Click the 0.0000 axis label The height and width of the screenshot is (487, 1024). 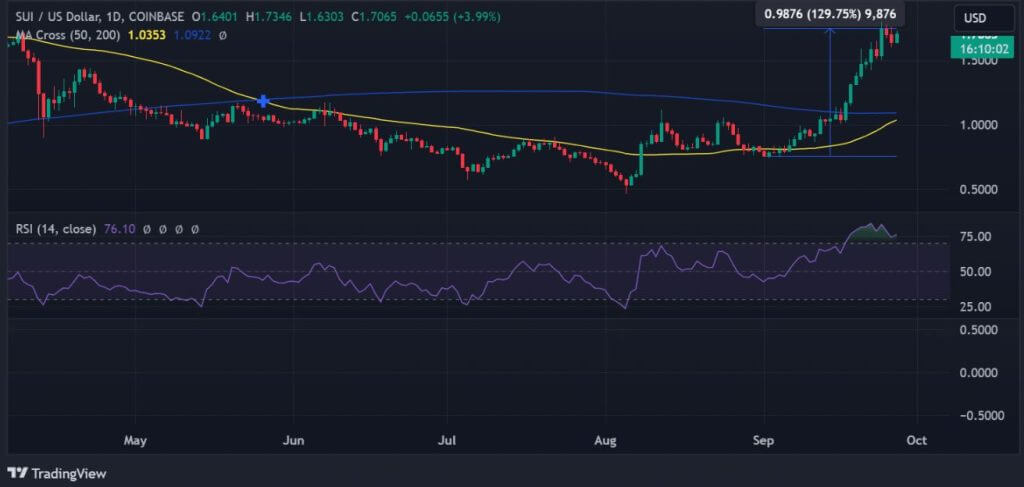[x=976, y=373]
